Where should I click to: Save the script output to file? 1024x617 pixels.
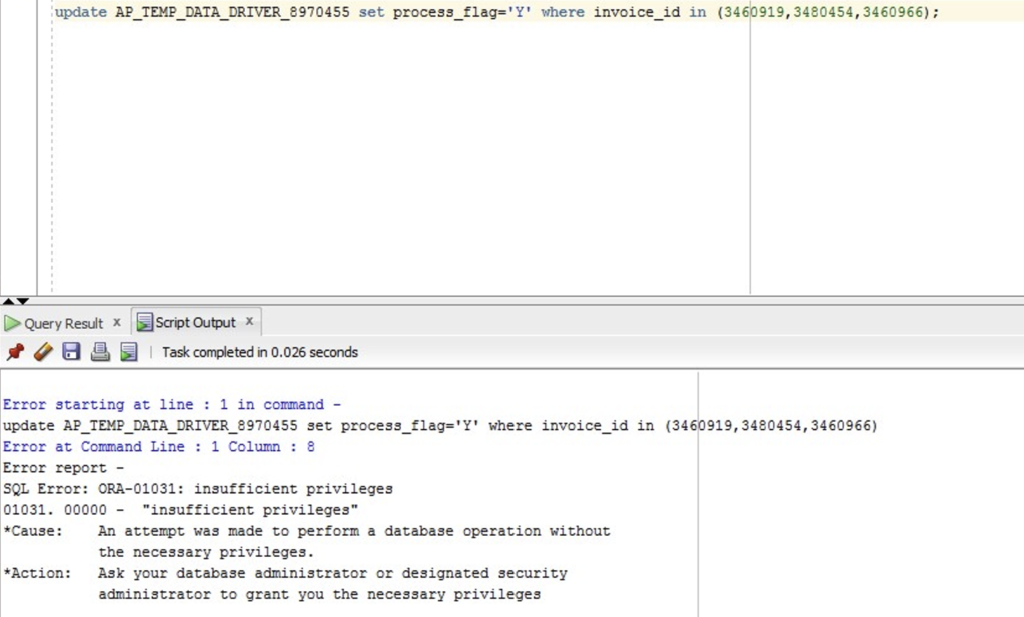click(x=71, y=352)
